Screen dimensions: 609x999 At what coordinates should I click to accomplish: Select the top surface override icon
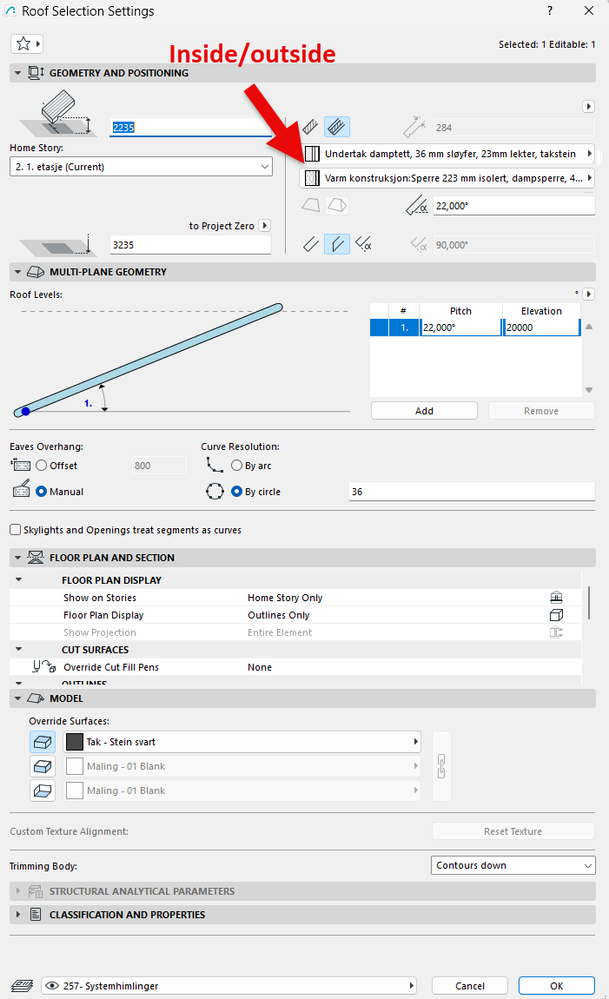click(x=43, y=742)
